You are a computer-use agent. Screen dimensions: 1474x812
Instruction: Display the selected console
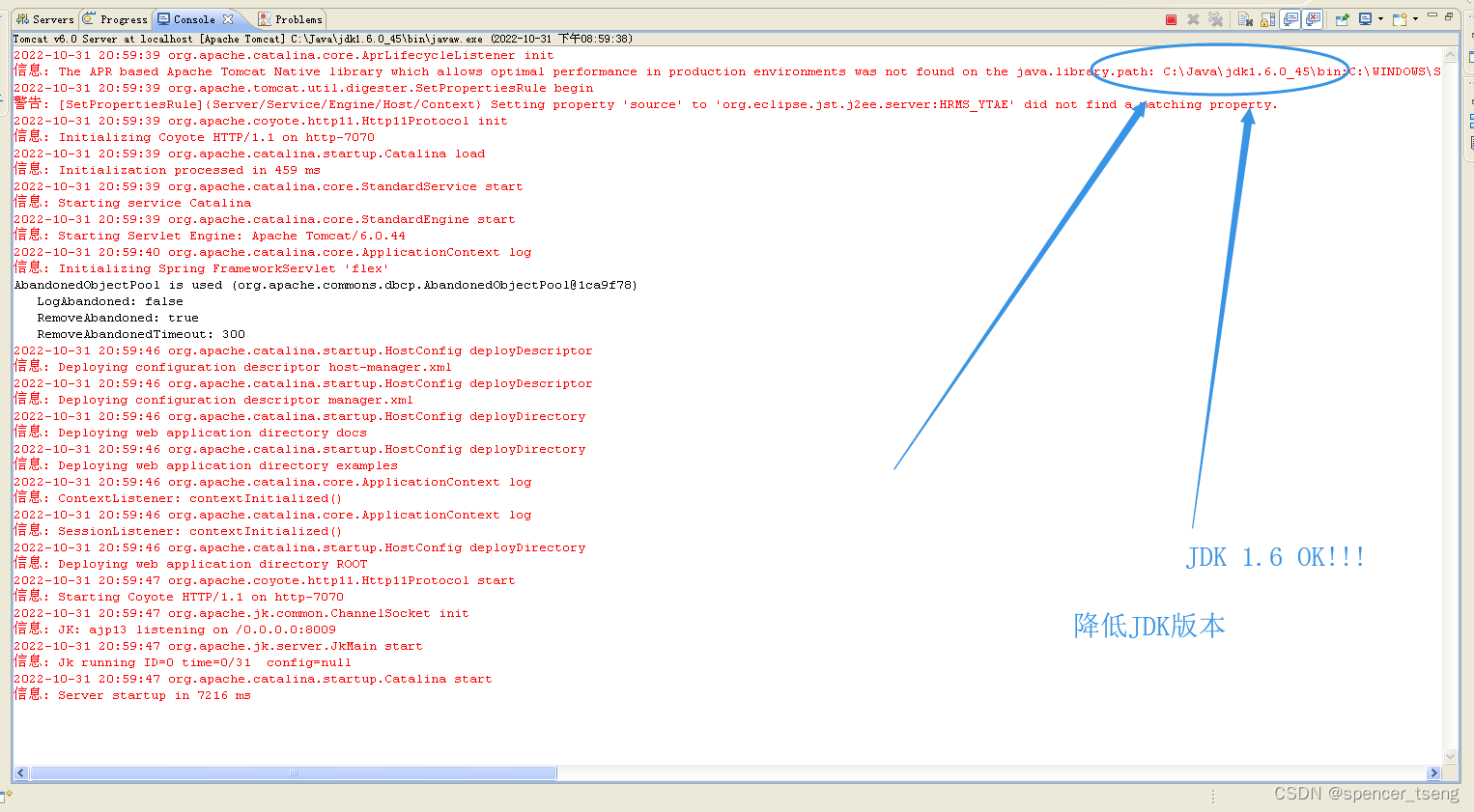(x=1366, y=17)
